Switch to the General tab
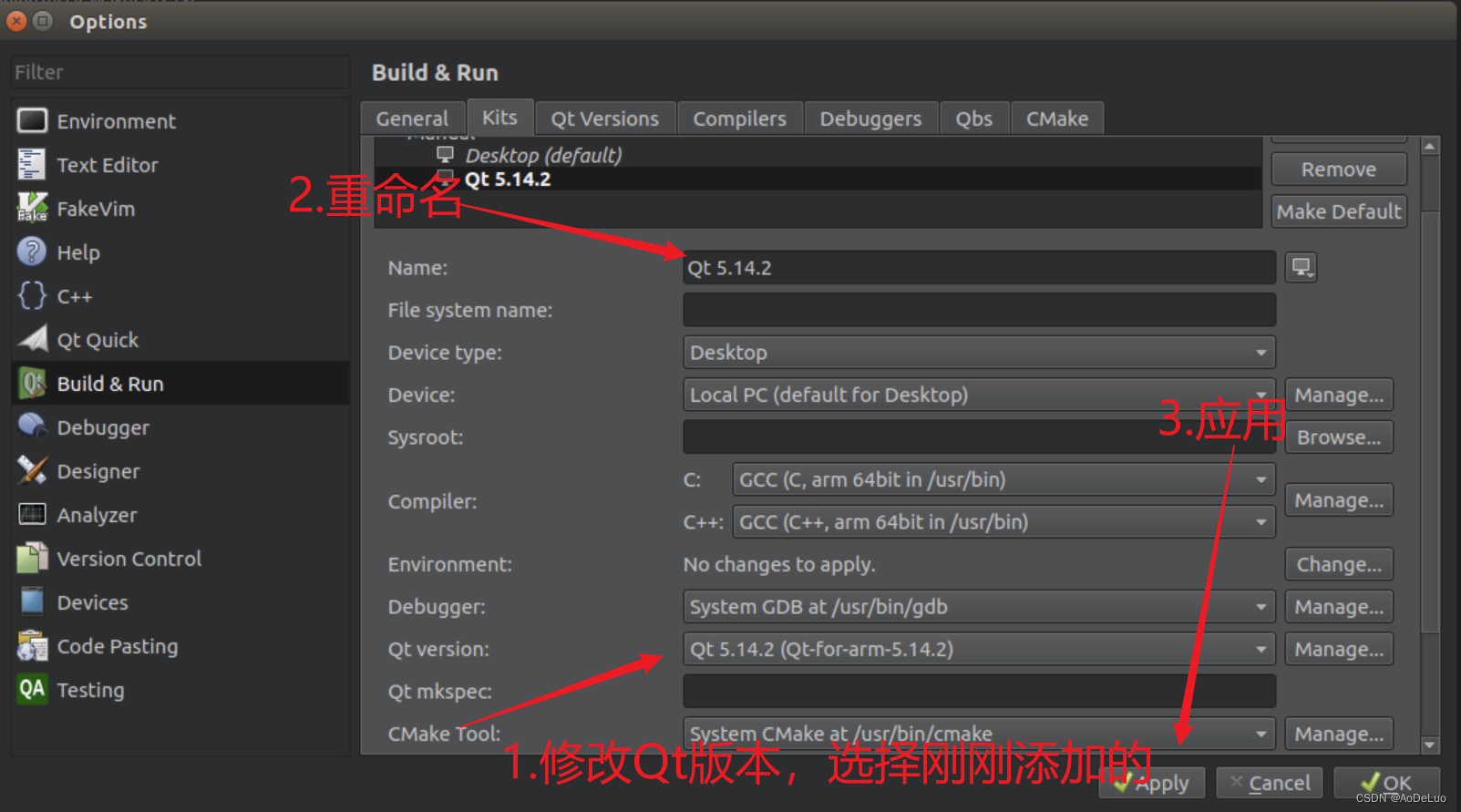 (x=413, y=118)
